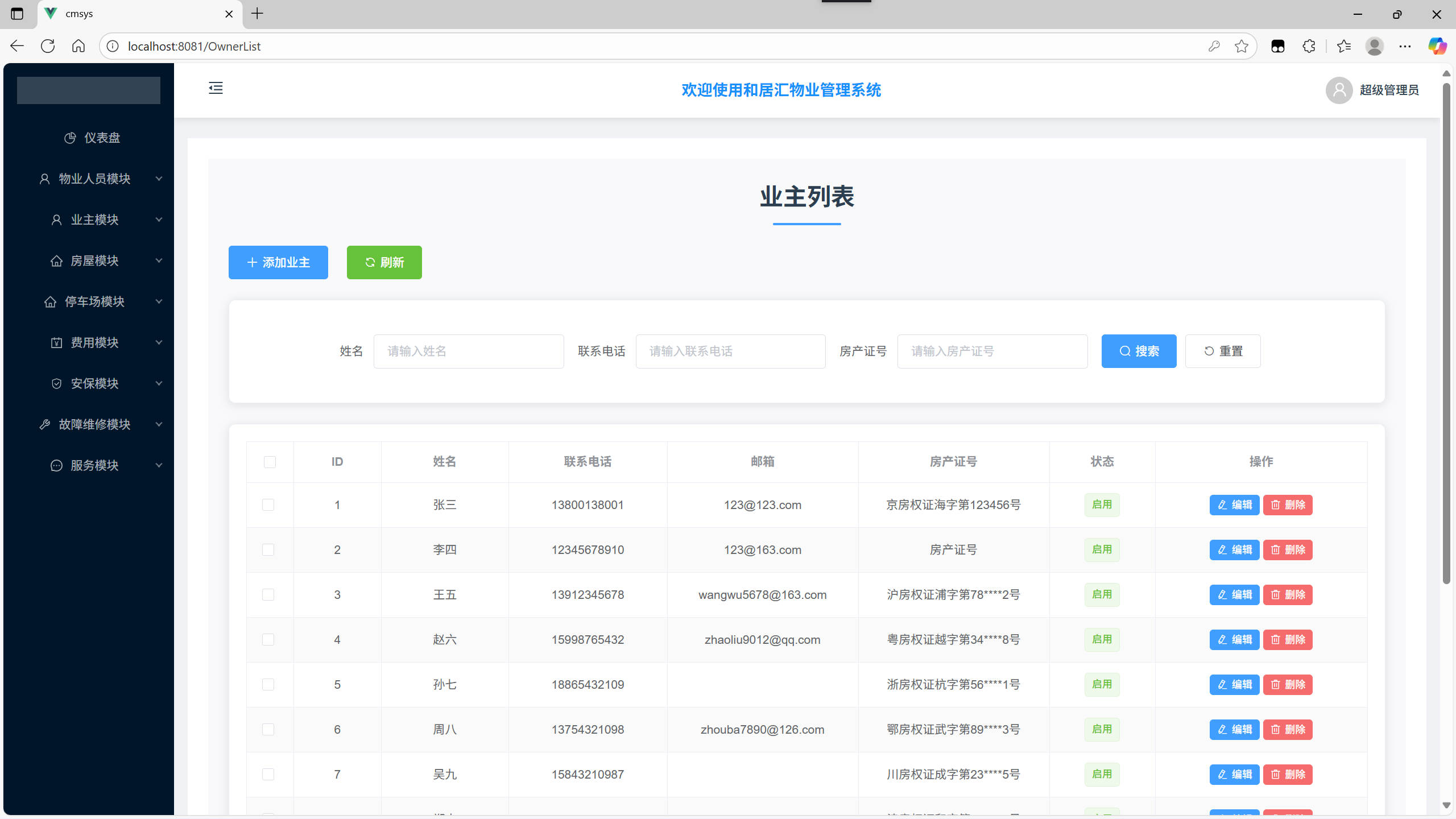Open 仪表盘 via its dashboard icon

[x=69, y=138]
